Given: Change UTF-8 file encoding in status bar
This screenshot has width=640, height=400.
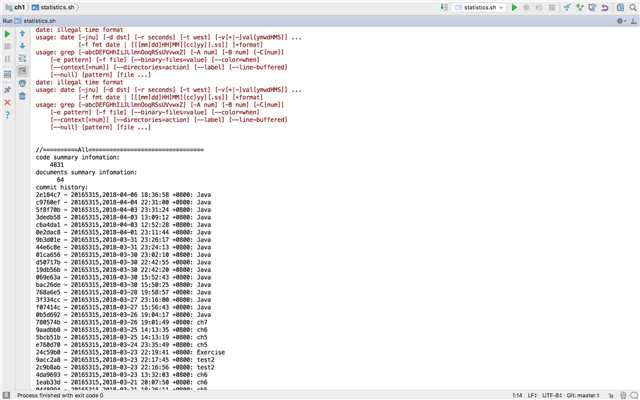Looking at the screenshot, I should click(x=551, y=395).
